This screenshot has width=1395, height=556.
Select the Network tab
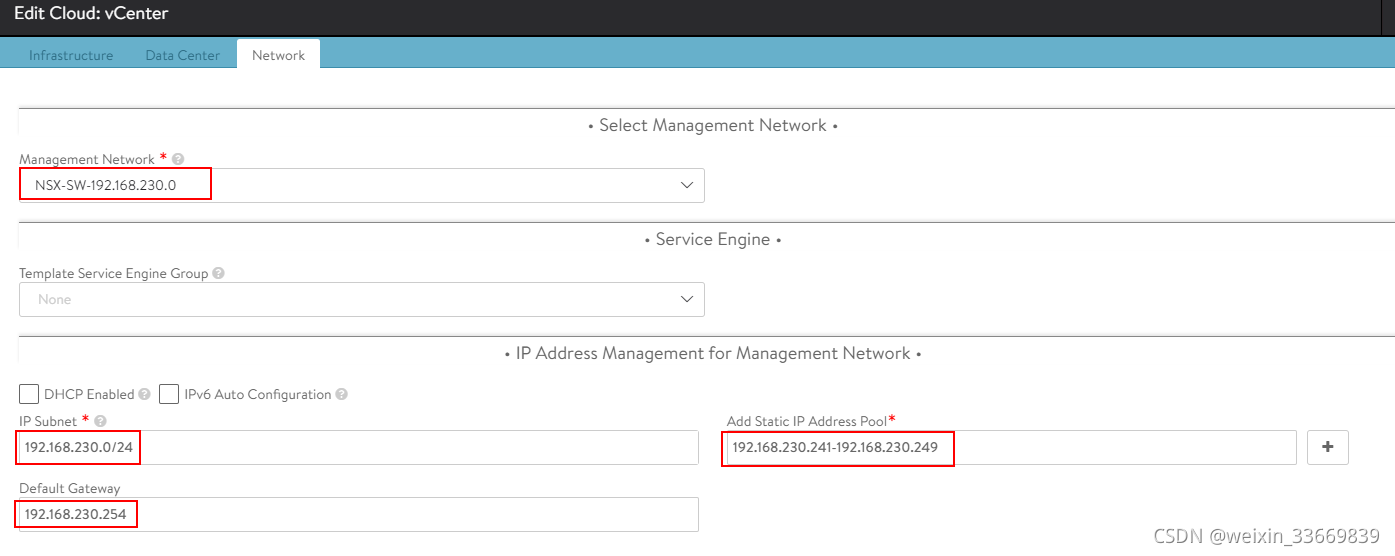278,55
